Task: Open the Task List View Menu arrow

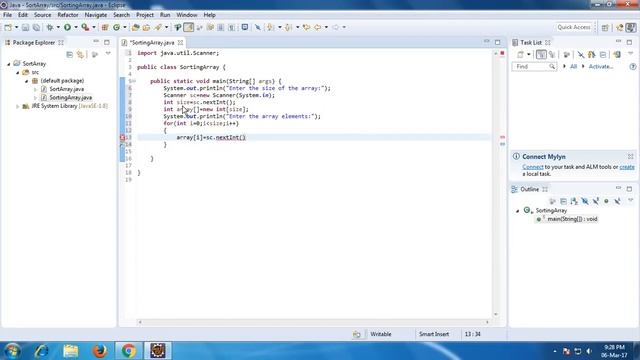Action: [631, 54]
